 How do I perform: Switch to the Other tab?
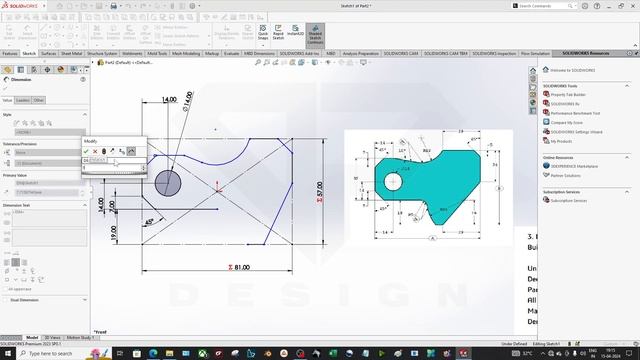click(x=38, y=100)
